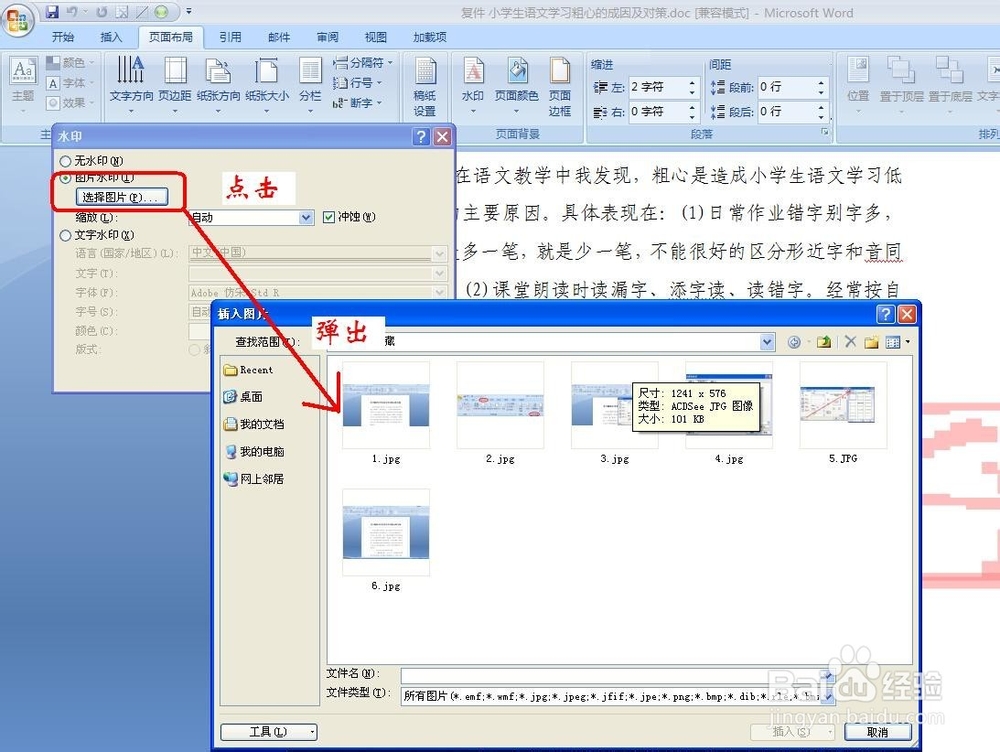Screen dimensions: 1000x752
Task: Switch to the 视图 ribbon tab
Action: pyautogui.click(x=376, y=37)
